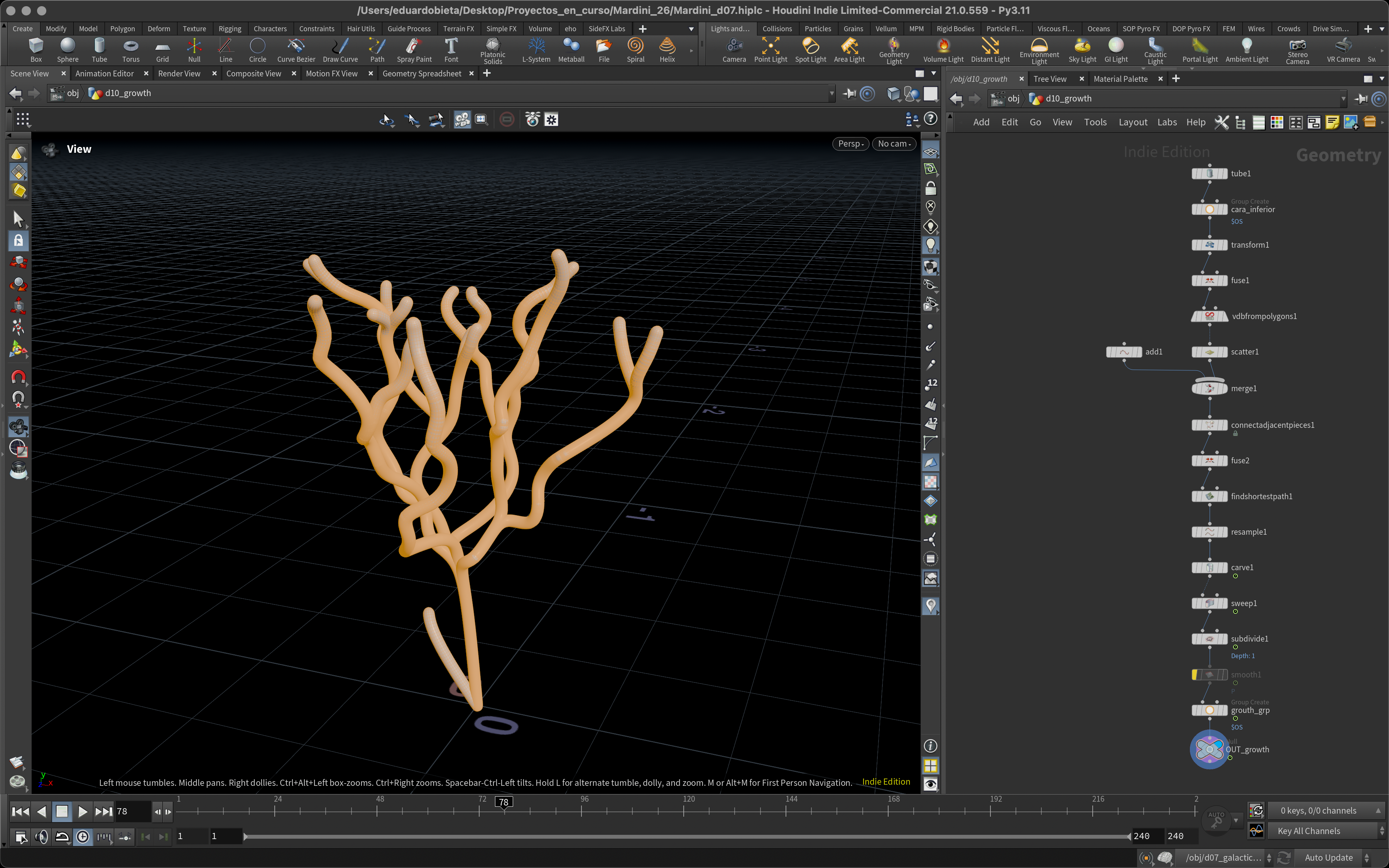This screenshot has width=1389, height=868.
Task: Switch to the Geometry Spreadsheet tab
Action: click(x=421, y=73)
